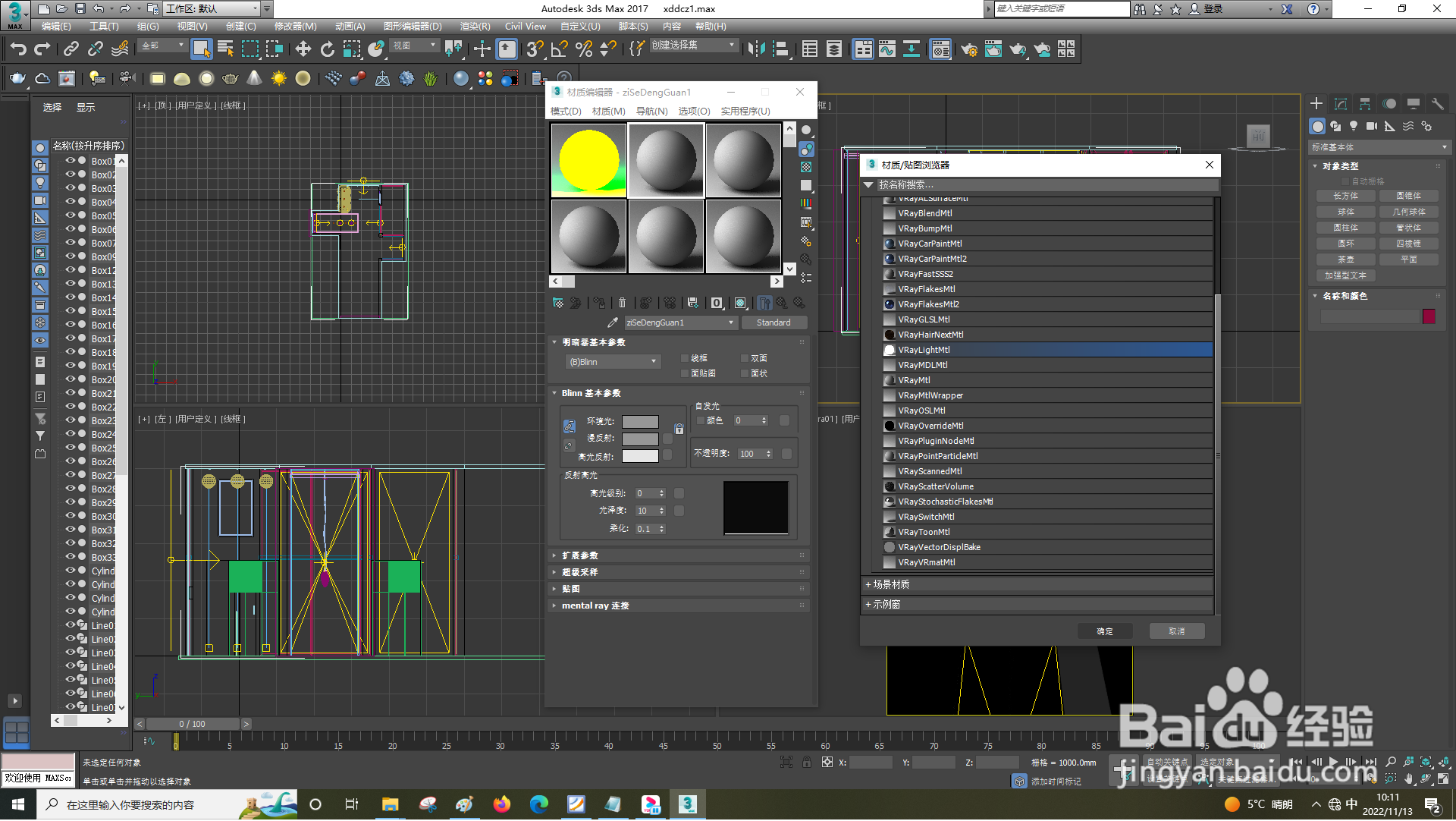Expand 示例窗 group in browser

click(x=1038, y=606)
